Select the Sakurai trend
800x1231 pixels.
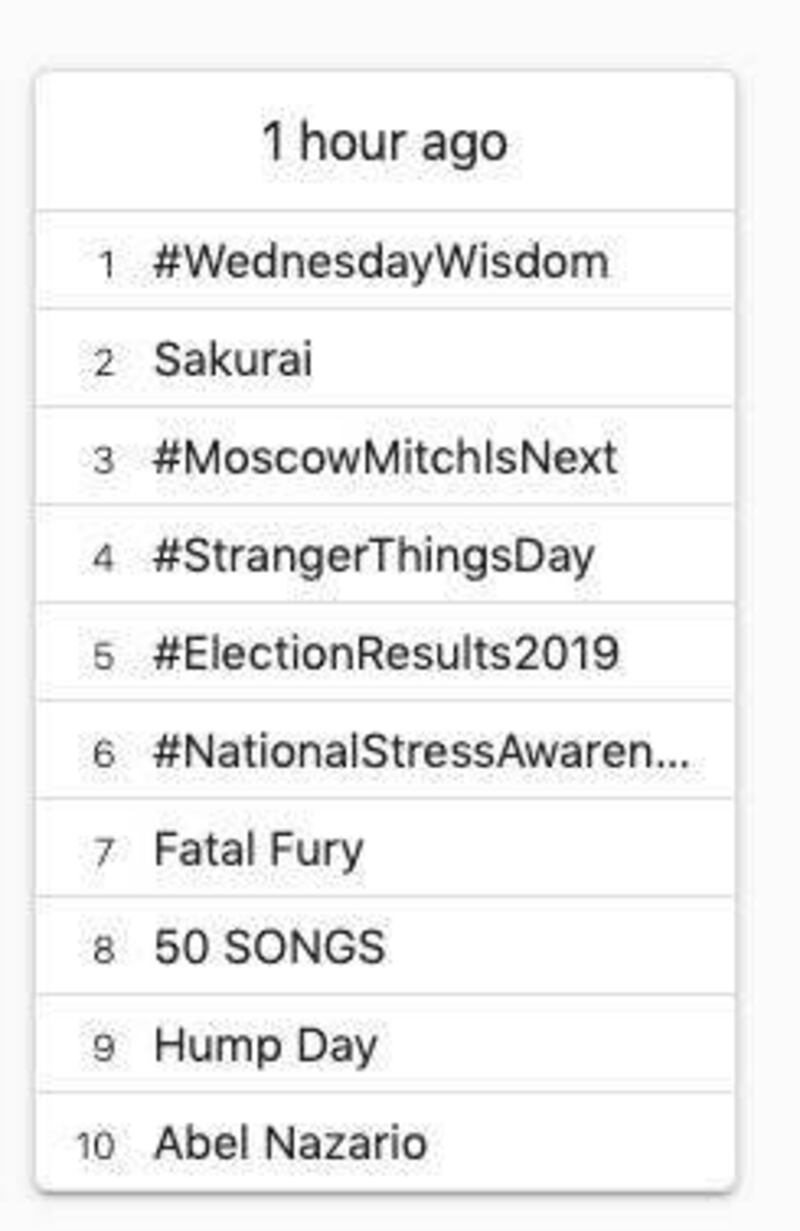[233, 360]
